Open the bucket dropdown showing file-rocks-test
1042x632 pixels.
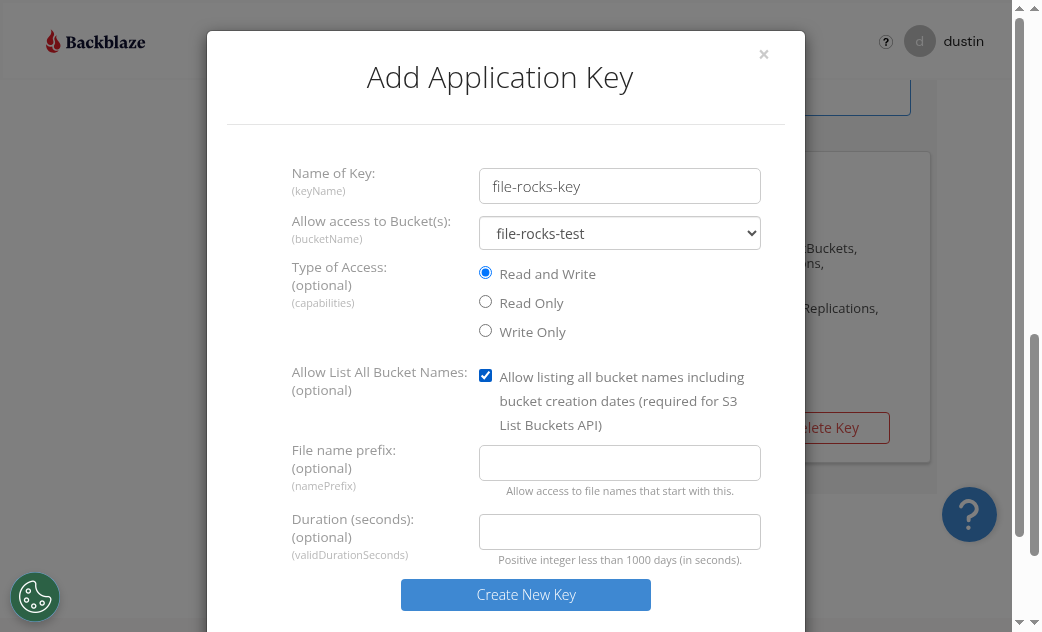tap(619, 233)
